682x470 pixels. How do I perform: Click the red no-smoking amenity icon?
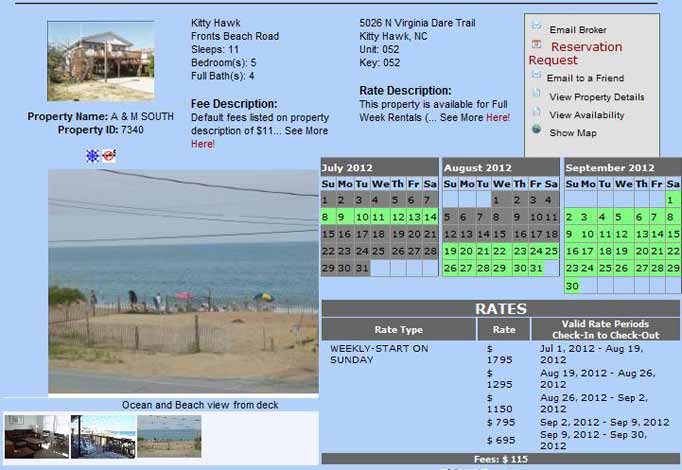(x=109, y=155)
